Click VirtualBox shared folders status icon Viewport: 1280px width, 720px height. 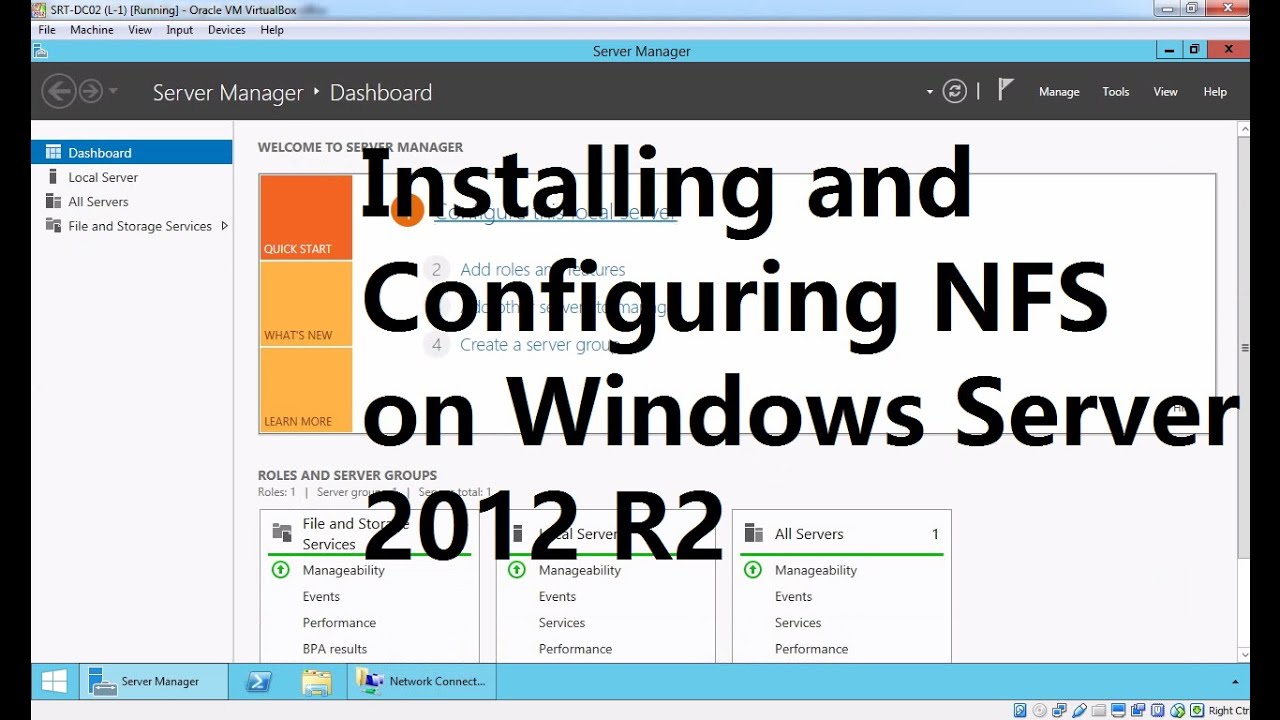point(1099,710)
